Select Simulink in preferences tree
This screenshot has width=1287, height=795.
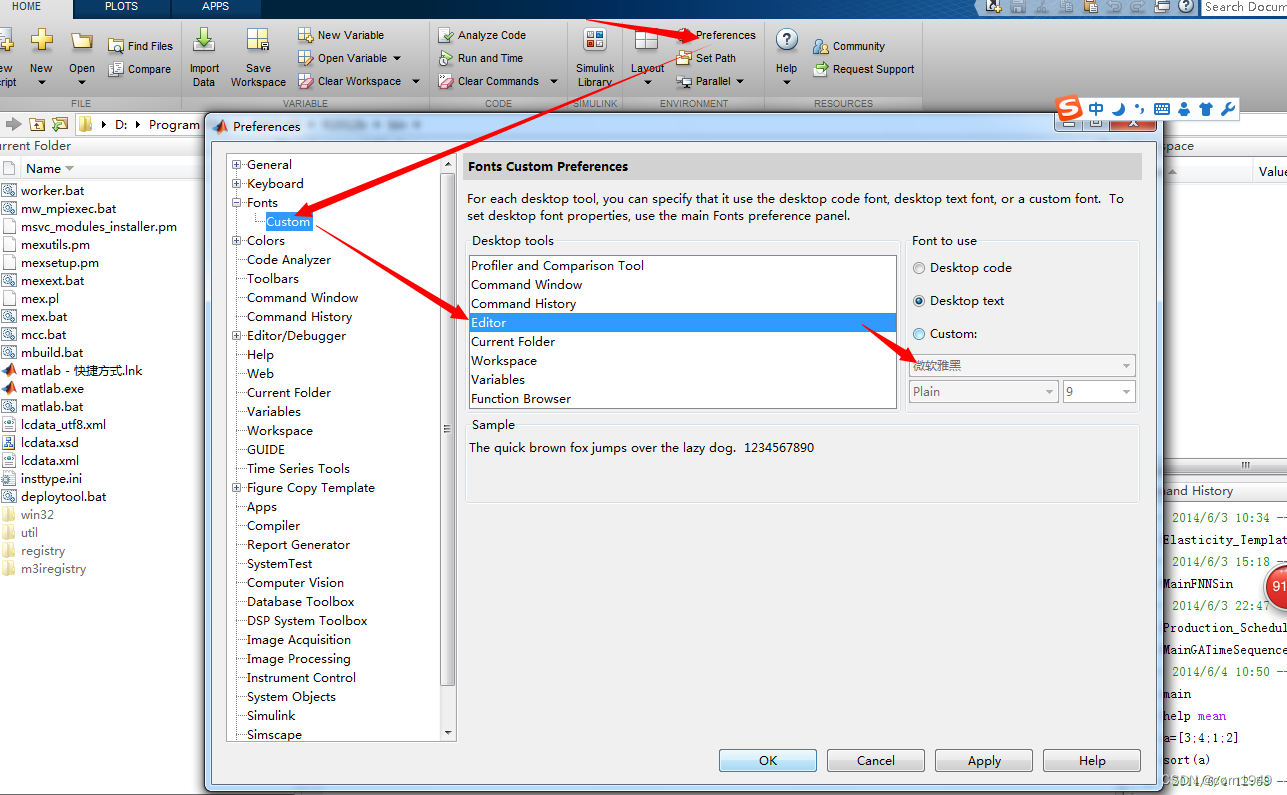coord(271,716)
